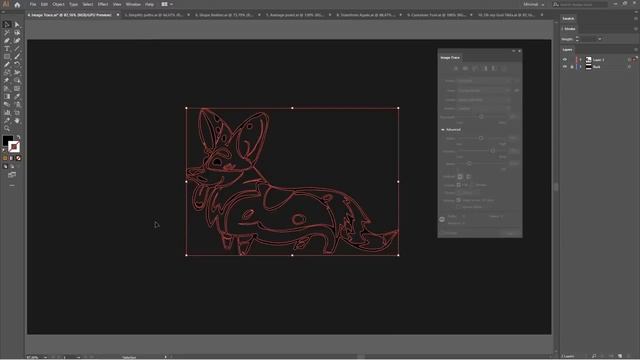The width and height of the screenshot is (640, 360).
Task: Select the Type tool
Action: click(7, 49)
